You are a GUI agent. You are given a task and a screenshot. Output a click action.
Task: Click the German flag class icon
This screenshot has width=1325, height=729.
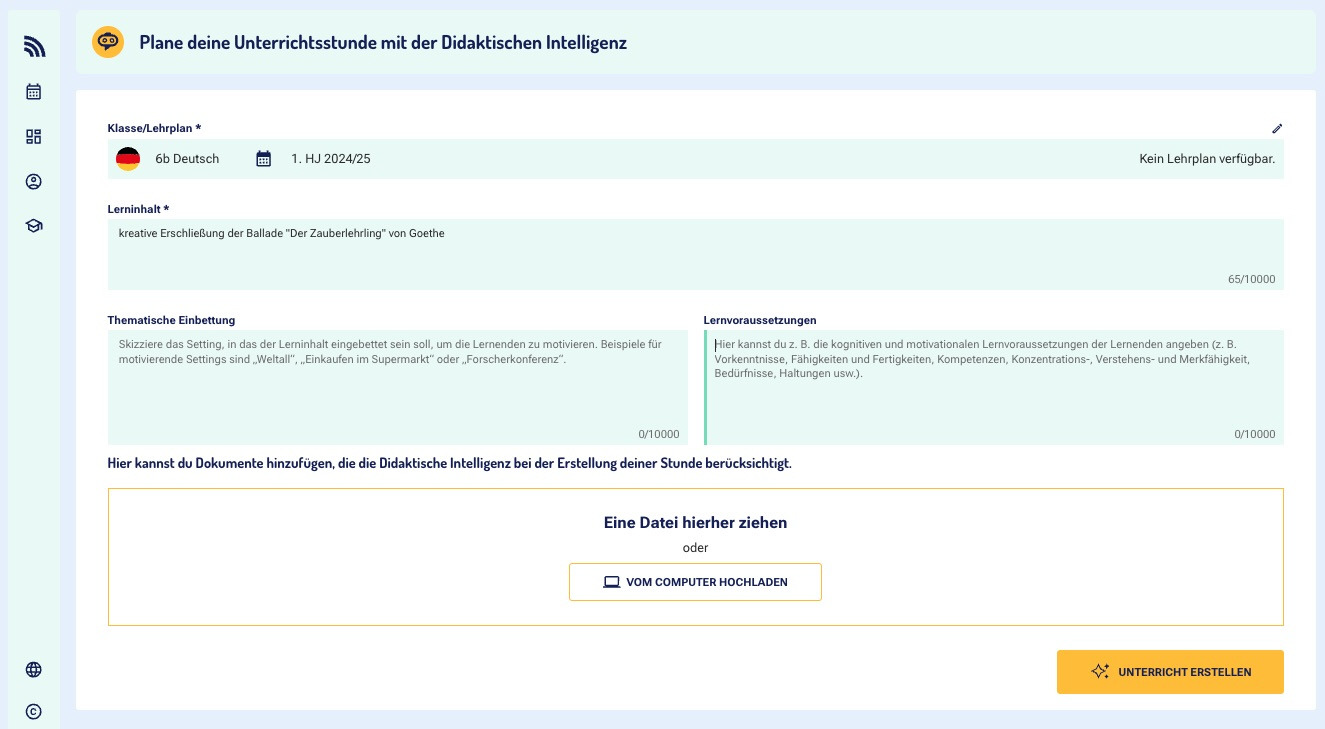[x=128, y=158]
